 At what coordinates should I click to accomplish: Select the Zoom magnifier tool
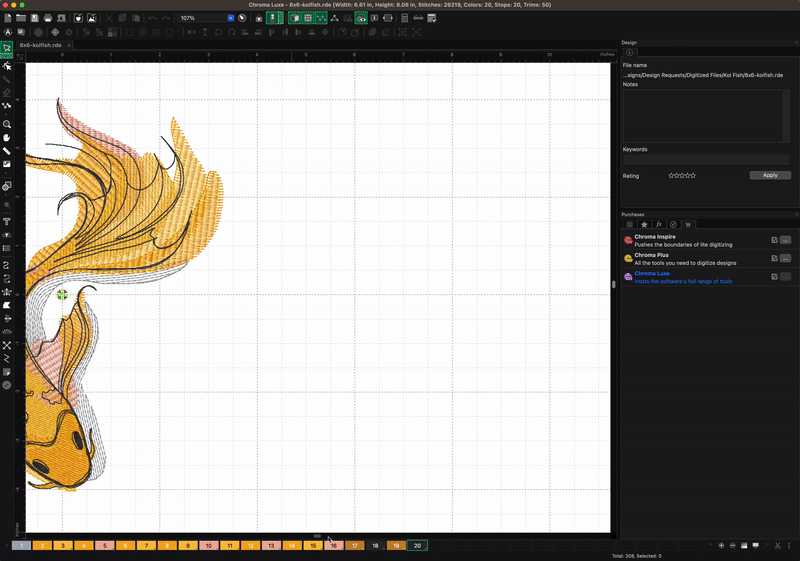click(7, 124)
